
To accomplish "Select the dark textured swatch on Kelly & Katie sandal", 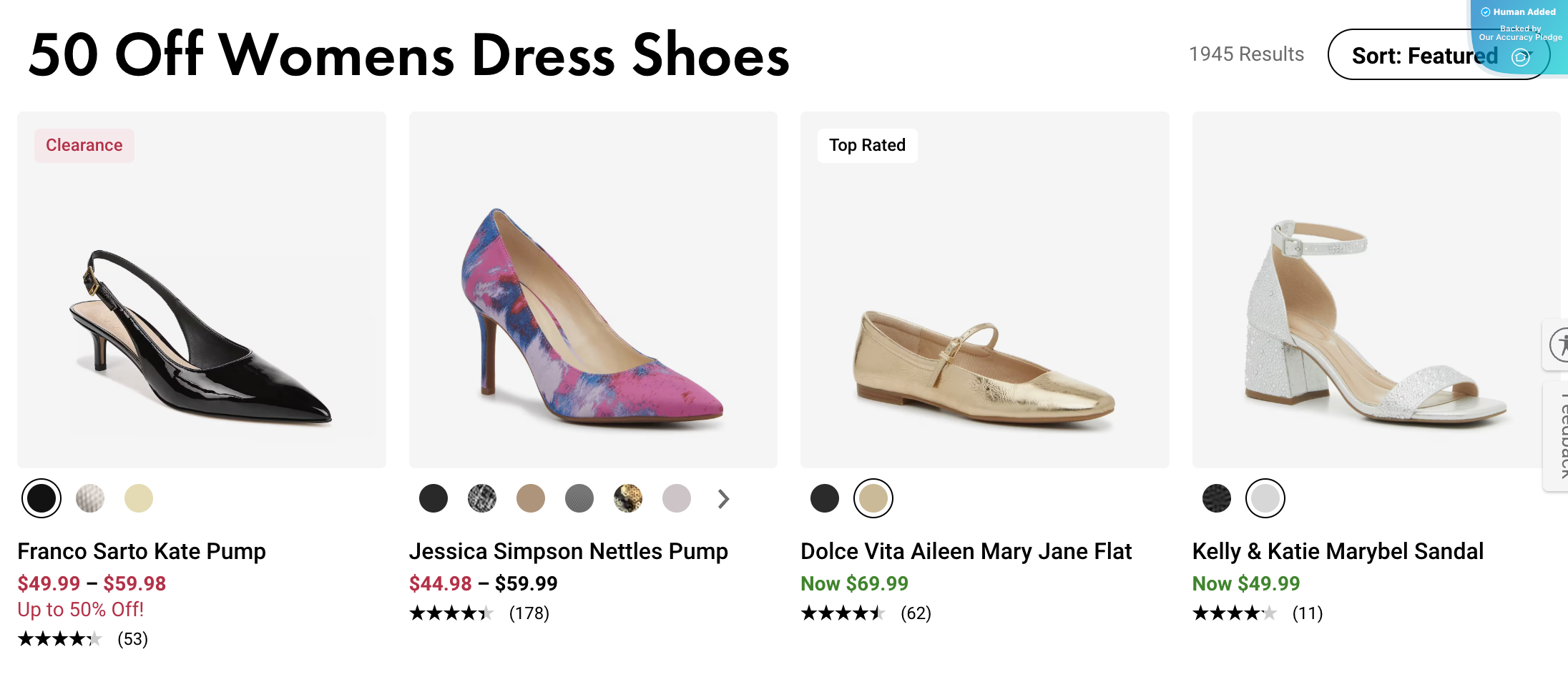I will tap(1217, 498).
